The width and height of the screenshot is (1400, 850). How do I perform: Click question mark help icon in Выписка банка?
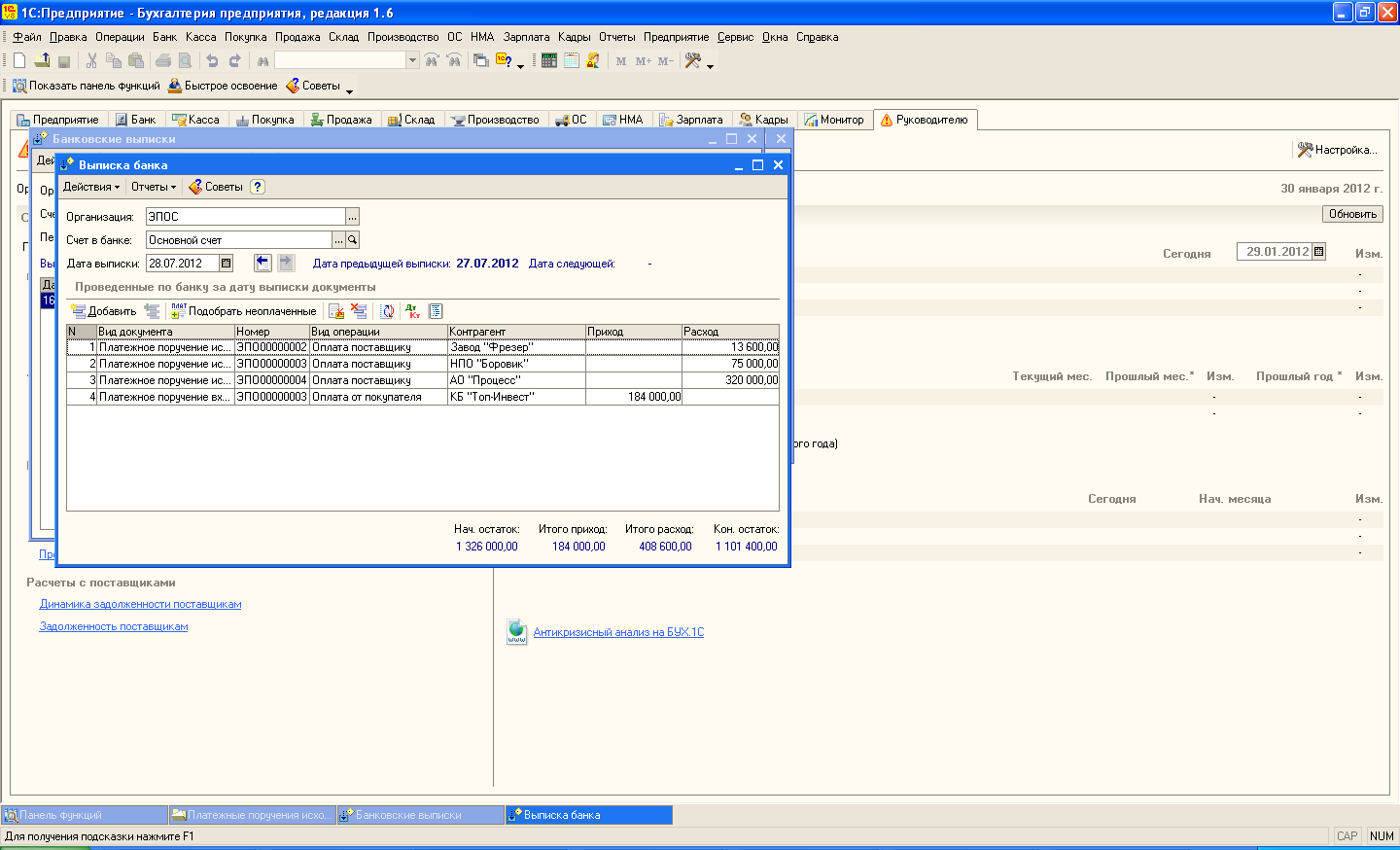pyautogui.click(x=258, y=187)
